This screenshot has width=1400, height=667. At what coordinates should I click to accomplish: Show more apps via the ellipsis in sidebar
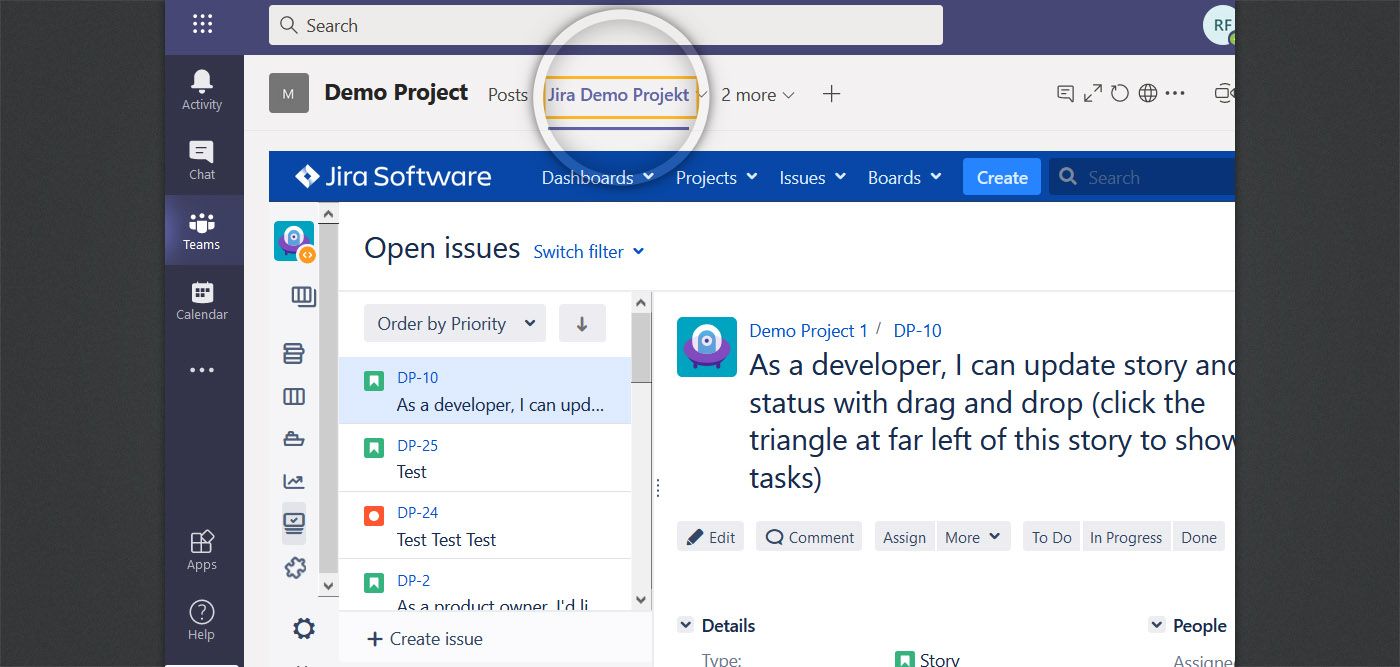202,370
